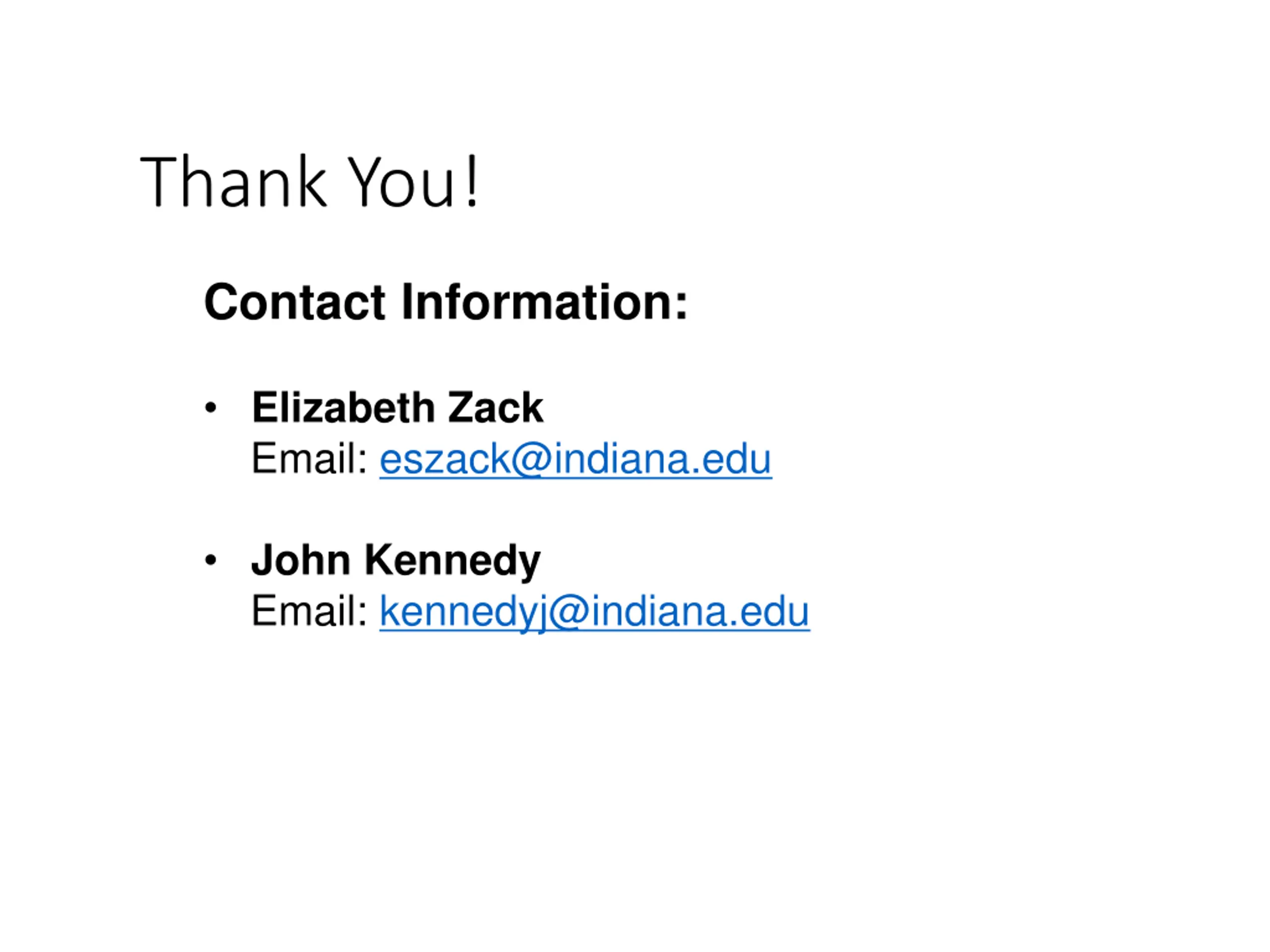Click the bullet point beside John Kennedy

(x=211, y=560)
